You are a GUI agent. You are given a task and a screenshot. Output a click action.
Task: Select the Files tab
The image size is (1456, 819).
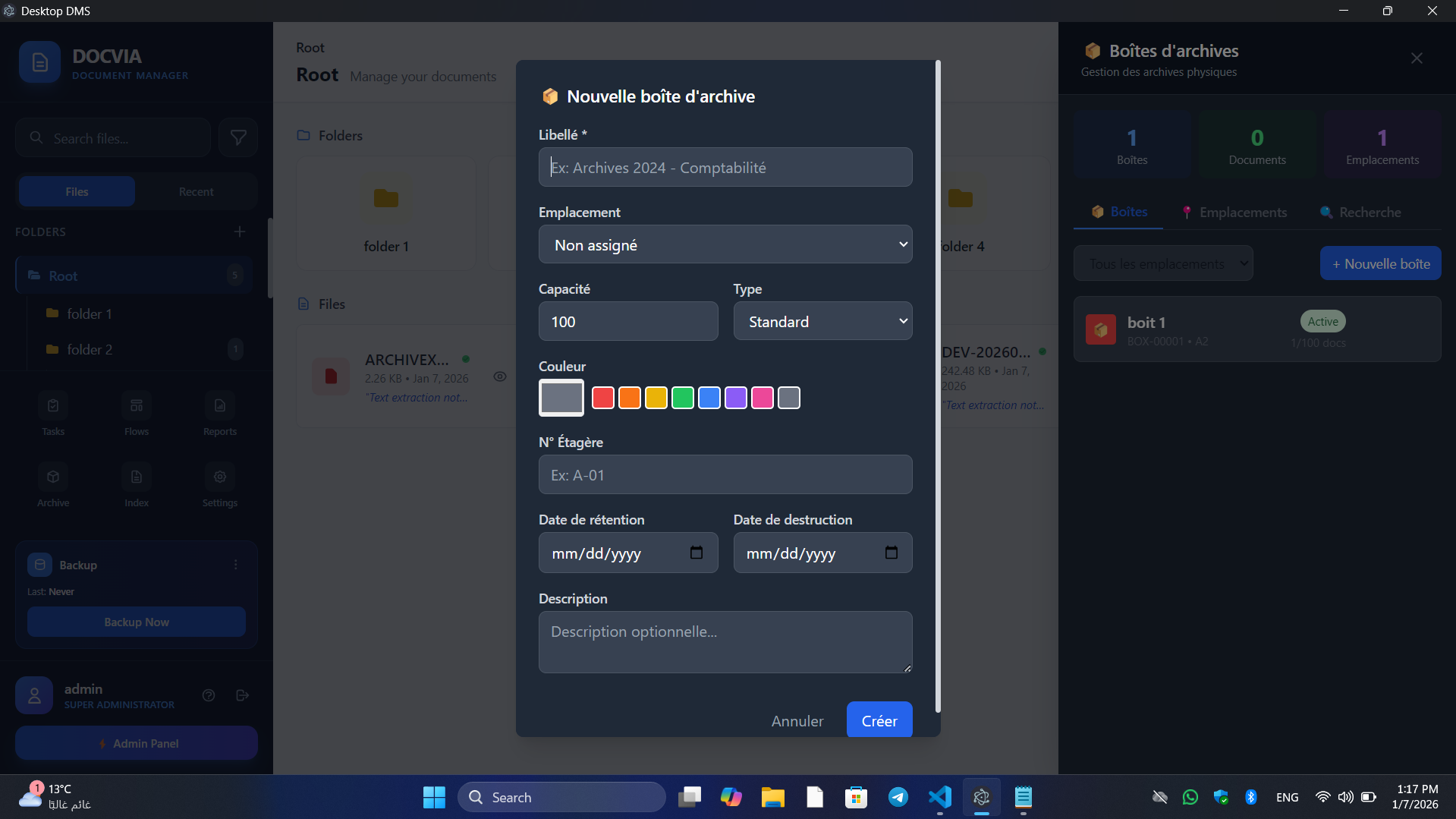[77, 191]
